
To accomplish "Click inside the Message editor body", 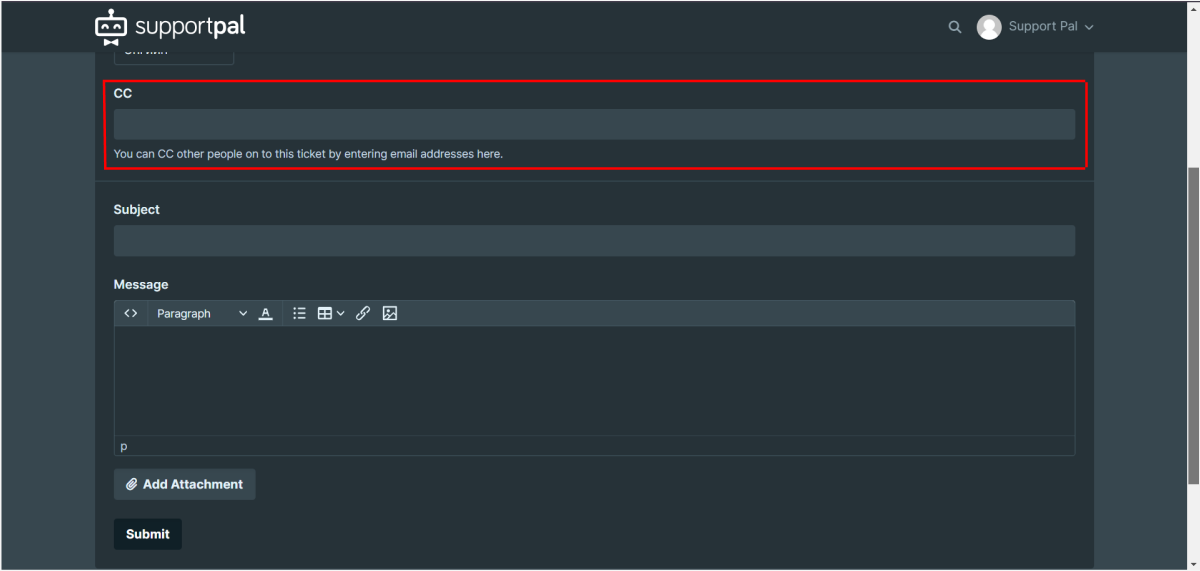I will [x=594, y=381].
